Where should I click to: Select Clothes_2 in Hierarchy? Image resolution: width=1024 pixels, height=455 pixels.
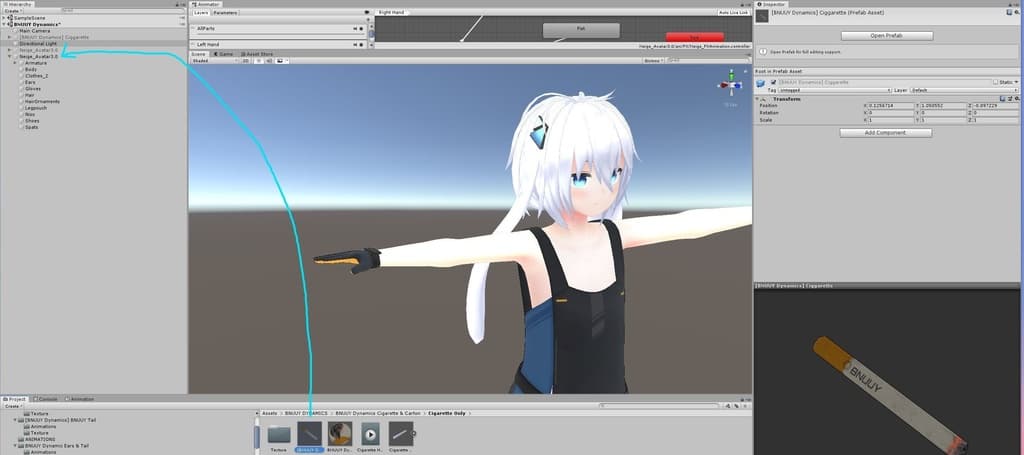37,76
